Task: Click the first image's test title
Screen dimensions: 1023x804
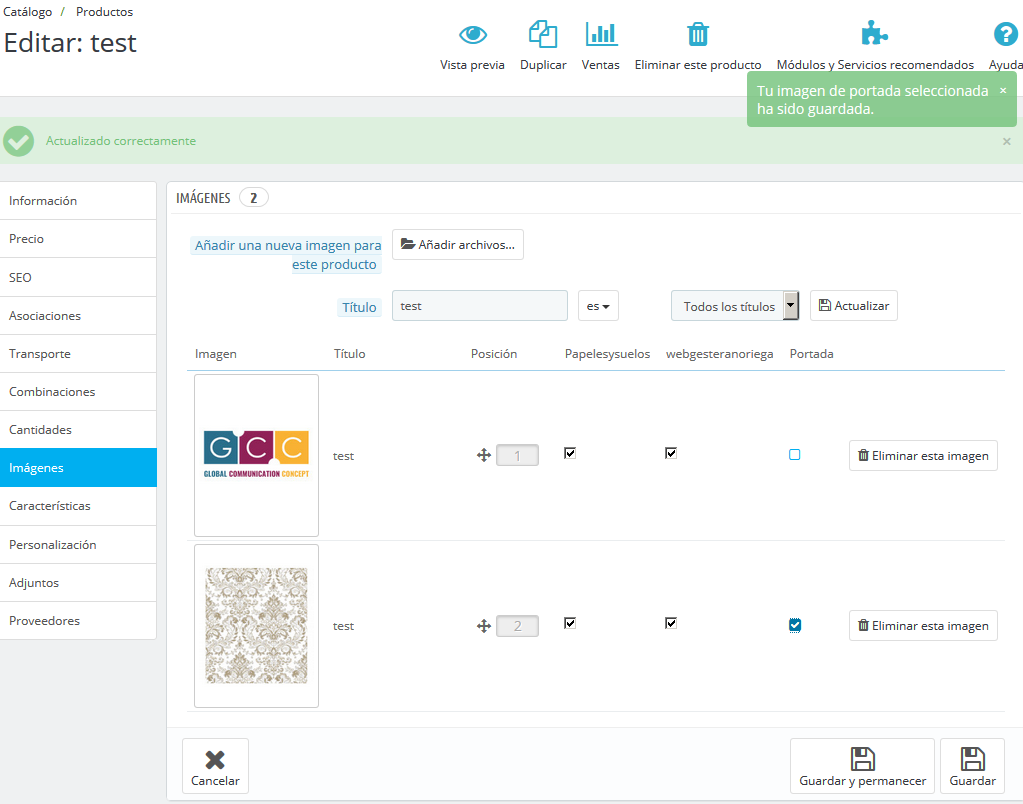Action: pos(343,456)
